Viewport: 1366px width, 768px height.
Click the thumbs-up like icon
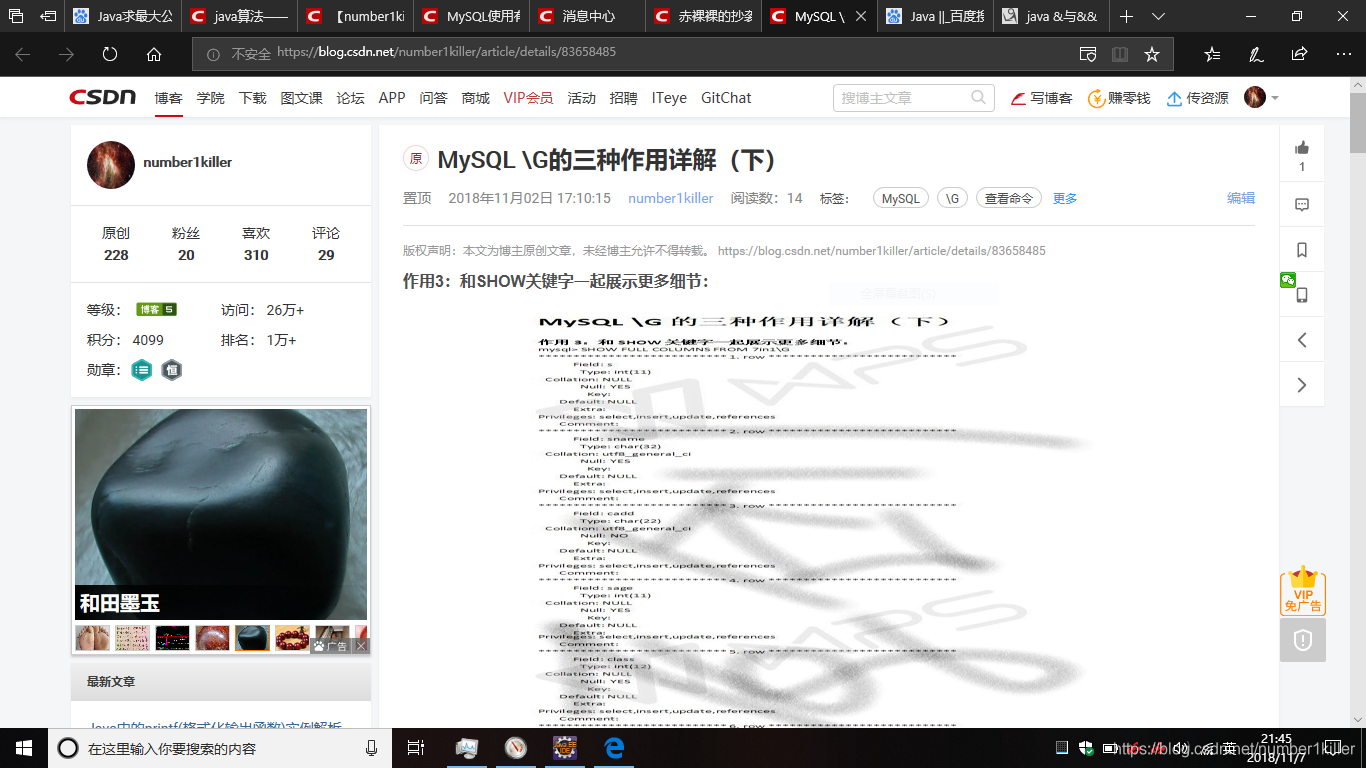1302,147
